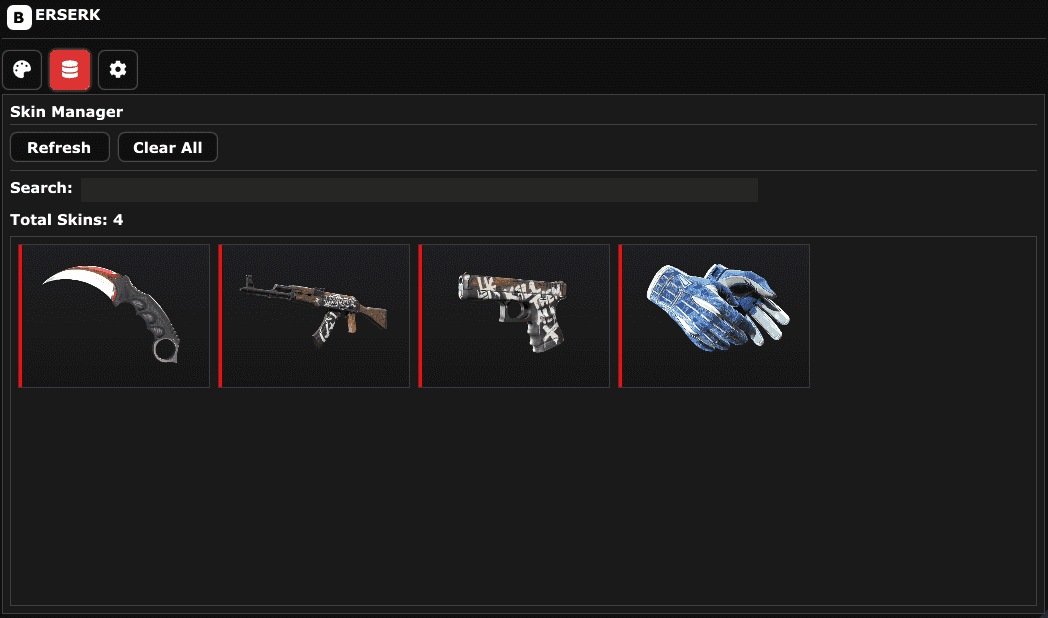
Task: Open the gear settings tab
Action: click(118, 69)
